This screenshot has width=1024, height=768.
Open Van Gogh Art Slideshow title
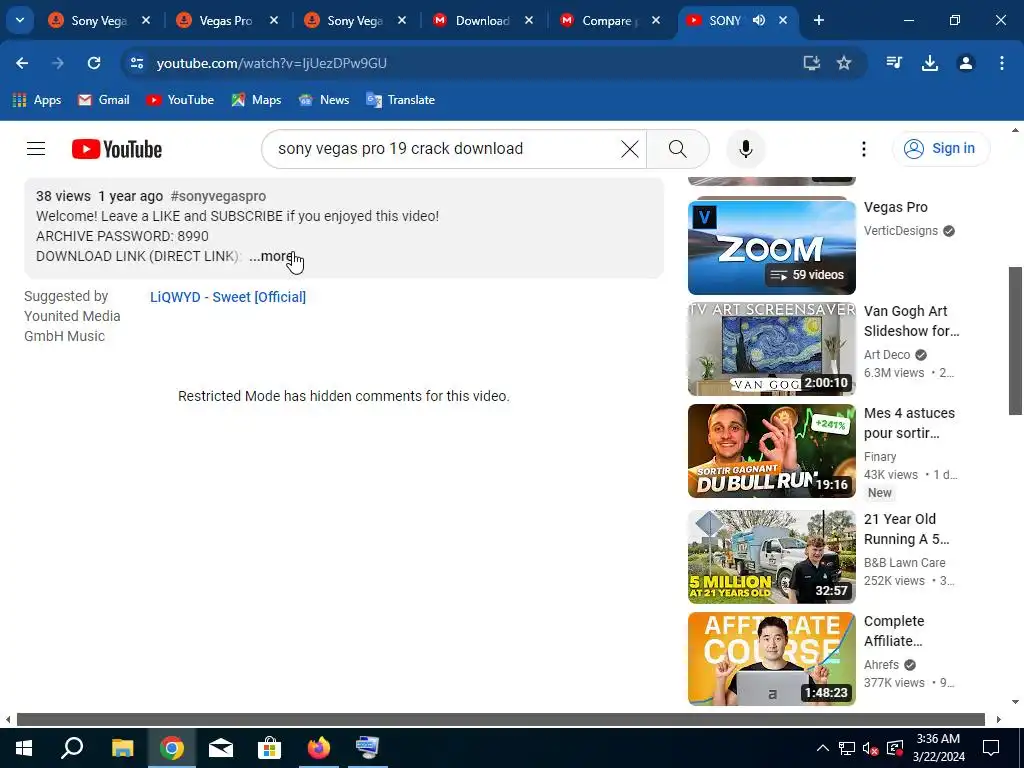click(x=912, y=321)
